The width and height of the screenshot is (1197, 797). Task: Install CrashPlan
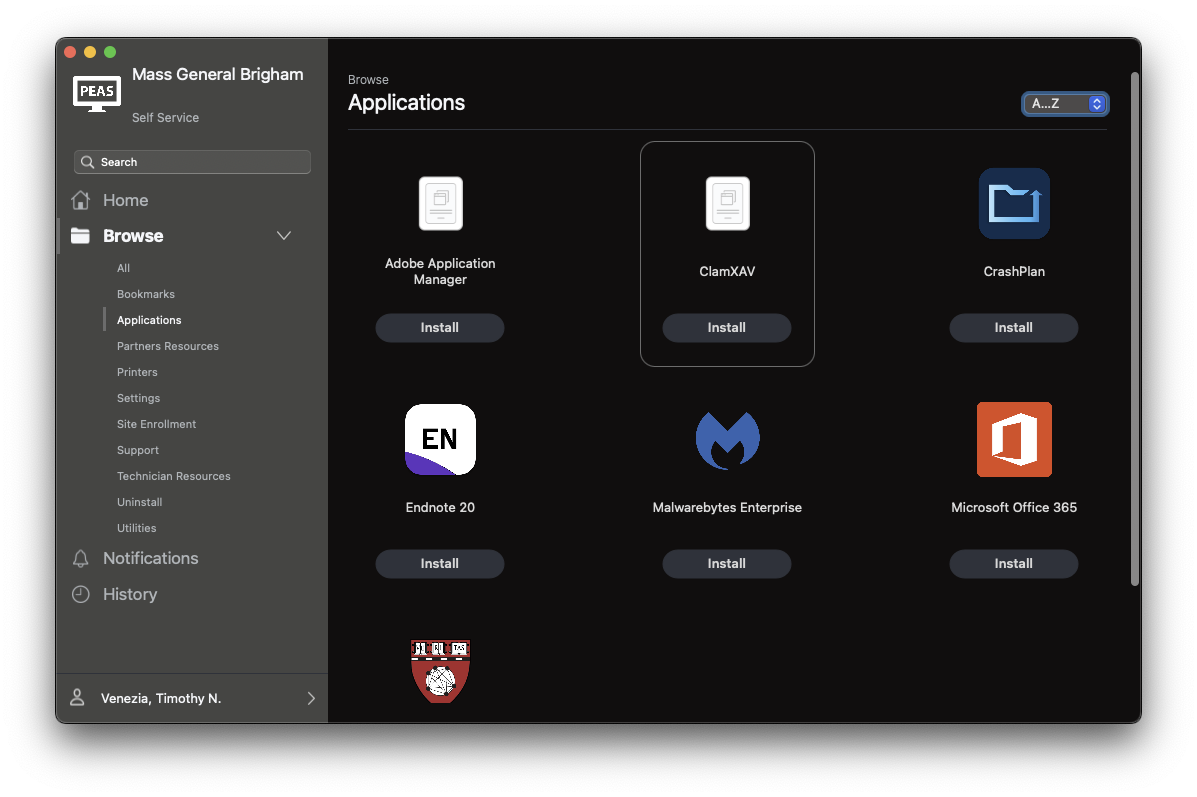pyautogui.click(x=1014, y=328)
